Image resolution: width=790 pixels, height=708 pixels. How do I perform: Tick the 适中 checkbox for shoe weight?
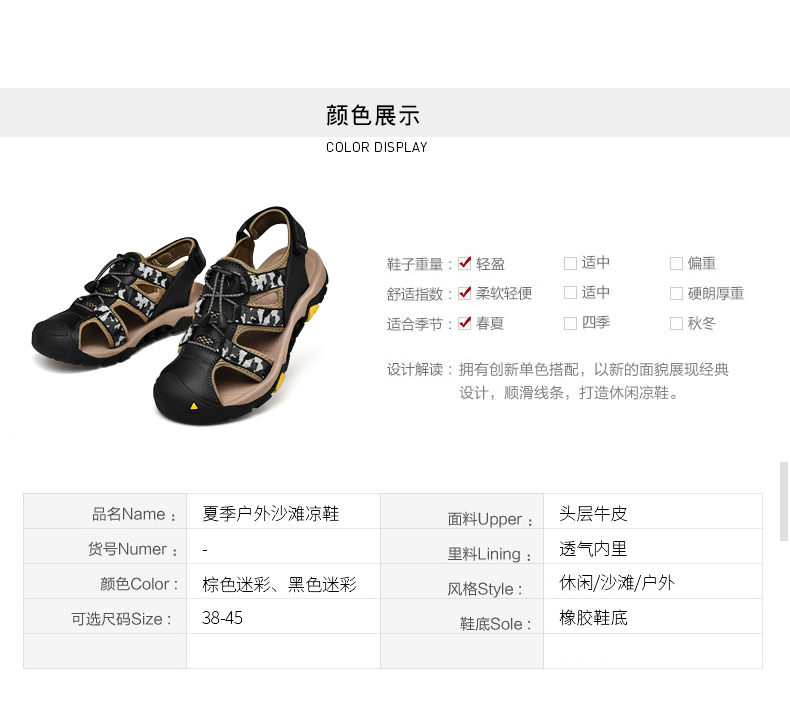(x=570, y=263)
